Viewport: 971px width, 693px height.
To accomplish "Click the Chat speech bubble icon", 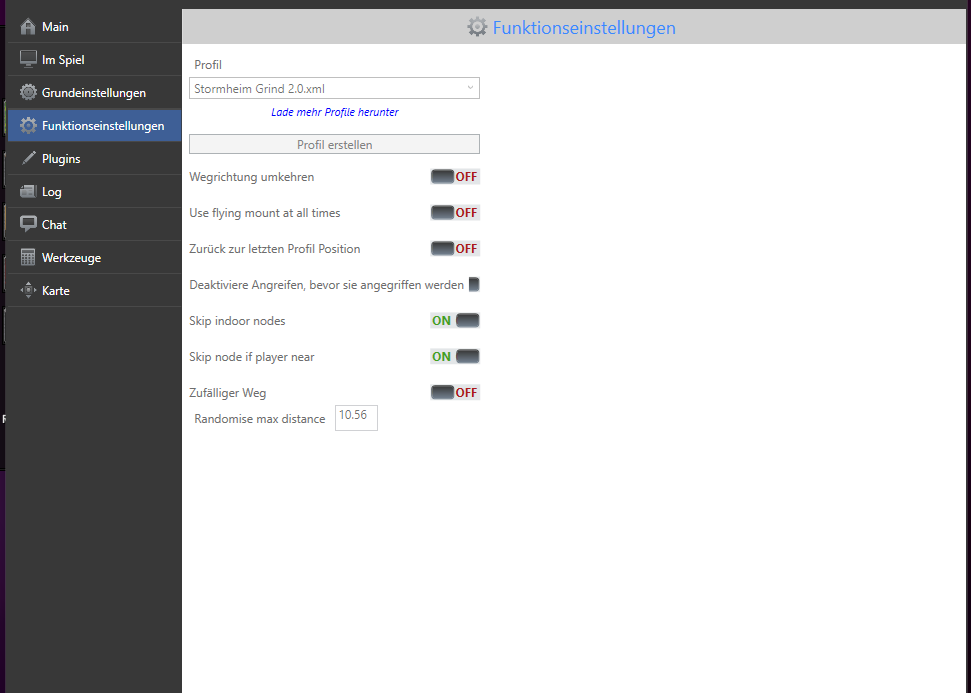I will click(28, 225).
